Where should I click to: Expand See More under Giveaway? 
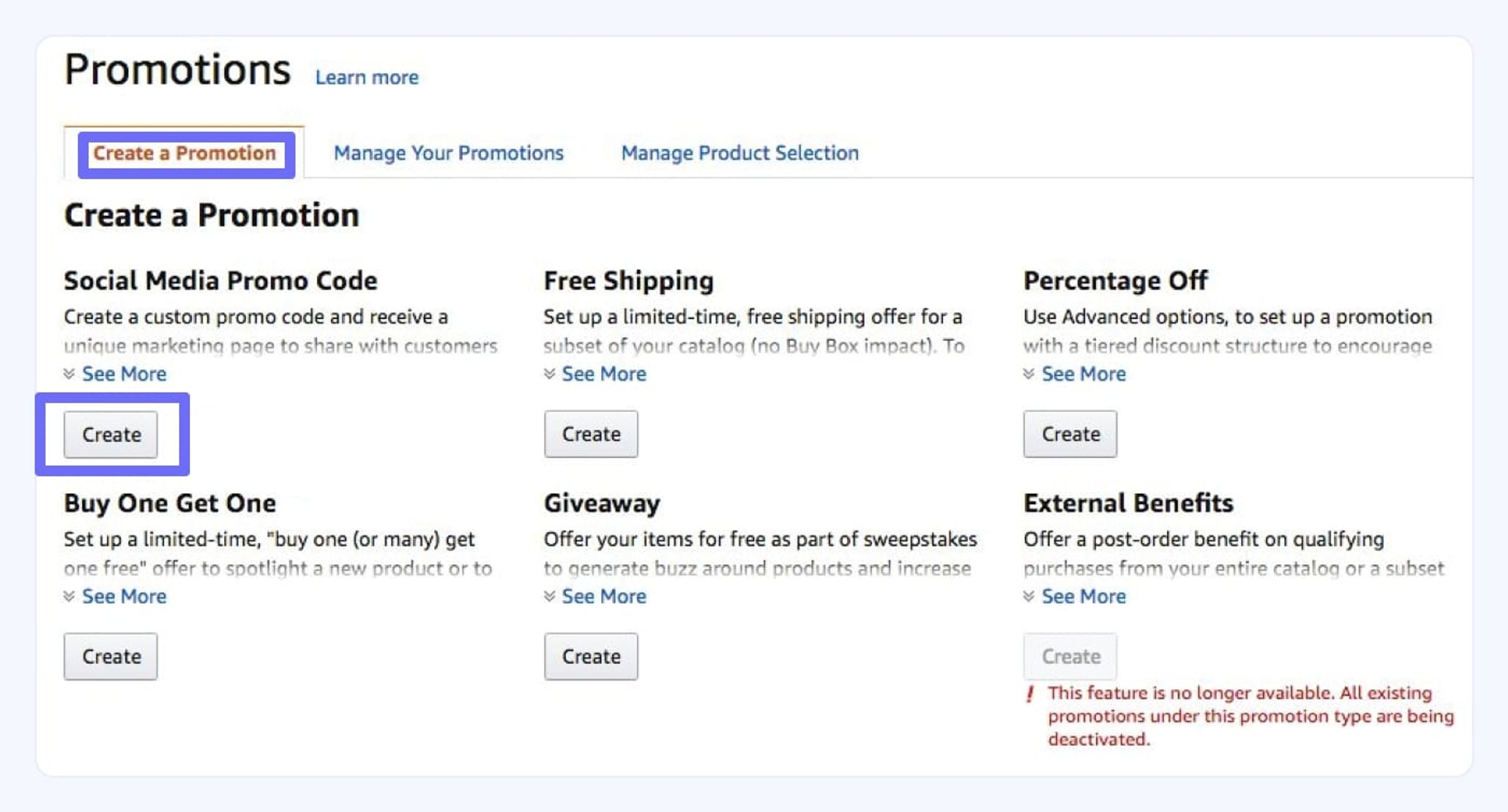604,596
